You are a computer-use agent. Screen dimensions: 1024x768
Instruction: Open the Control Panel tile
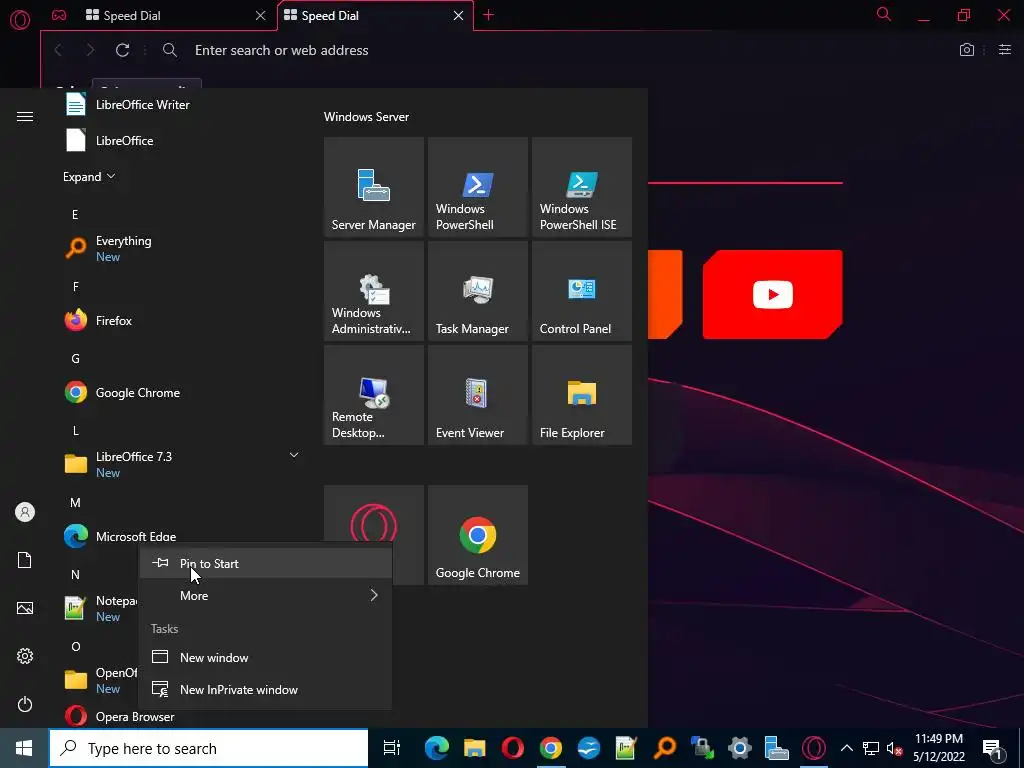tap(582, 291)
